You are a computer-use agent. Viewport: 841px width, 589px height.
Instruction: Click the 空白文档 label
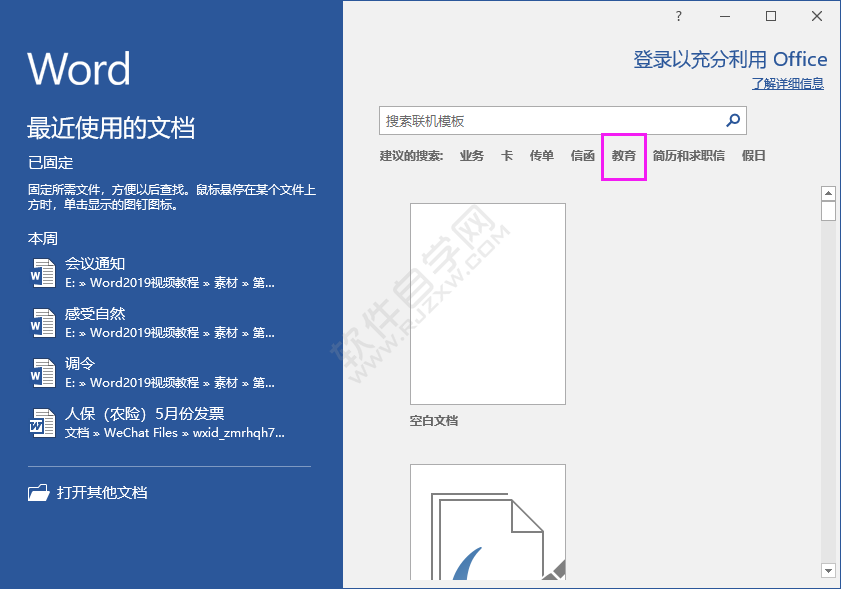[433, 421]
